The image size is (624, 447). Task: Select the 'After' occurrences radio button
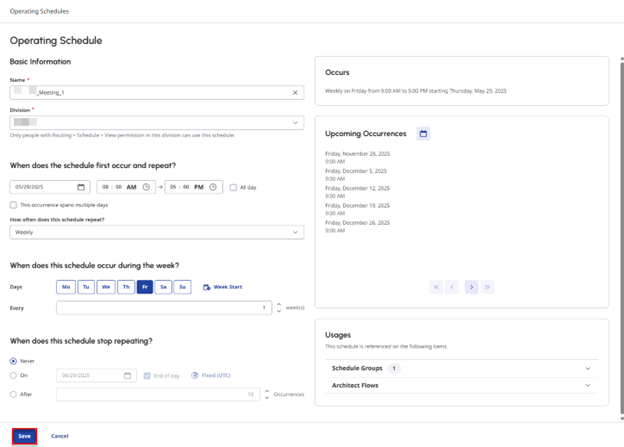coord(13,394)
